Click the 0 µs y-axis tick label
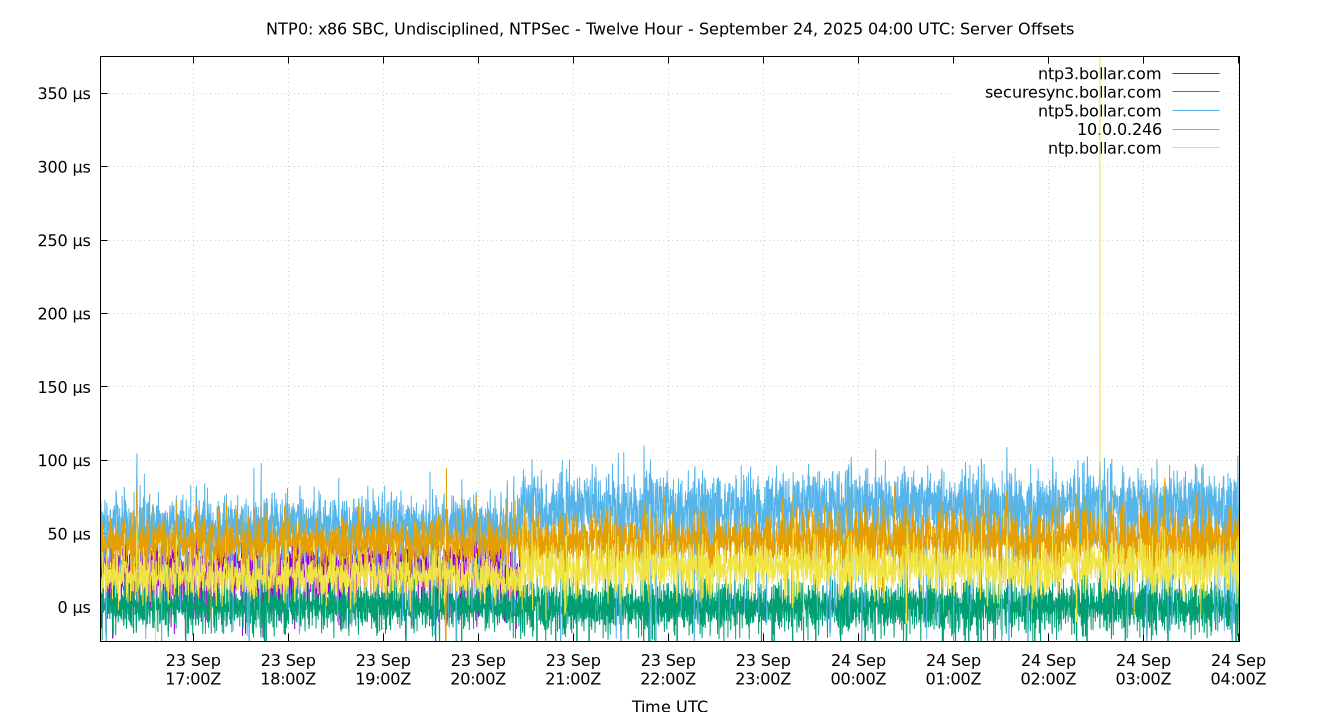Screen dimensions: 1340x720 click(73, 608)
